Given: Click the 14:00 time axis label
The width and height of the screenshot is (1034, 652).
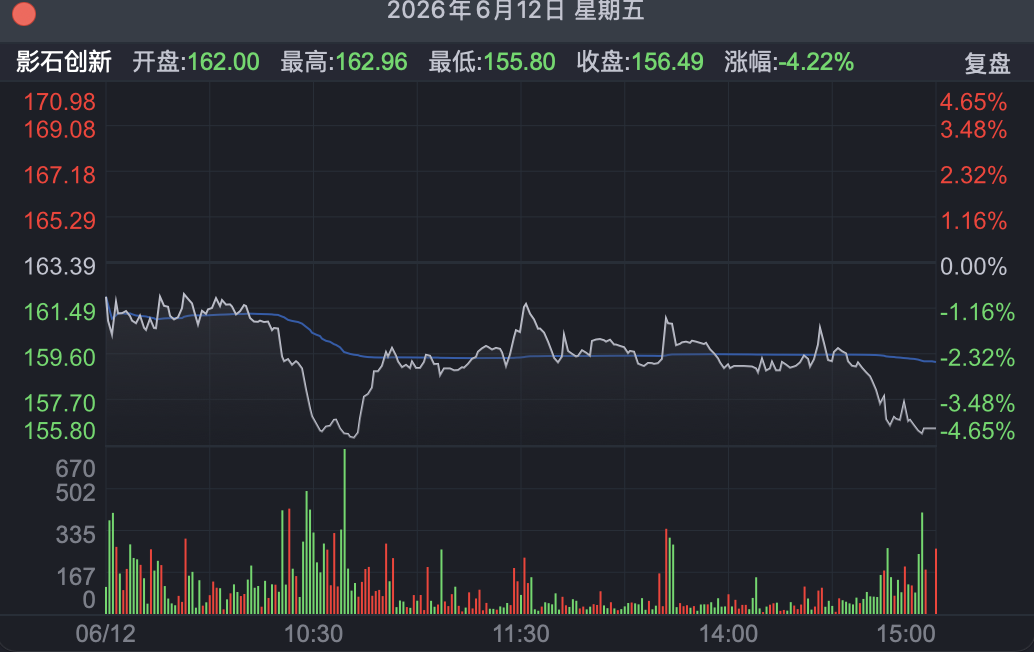Looking at the screenshot, I should tap(728, 634).
